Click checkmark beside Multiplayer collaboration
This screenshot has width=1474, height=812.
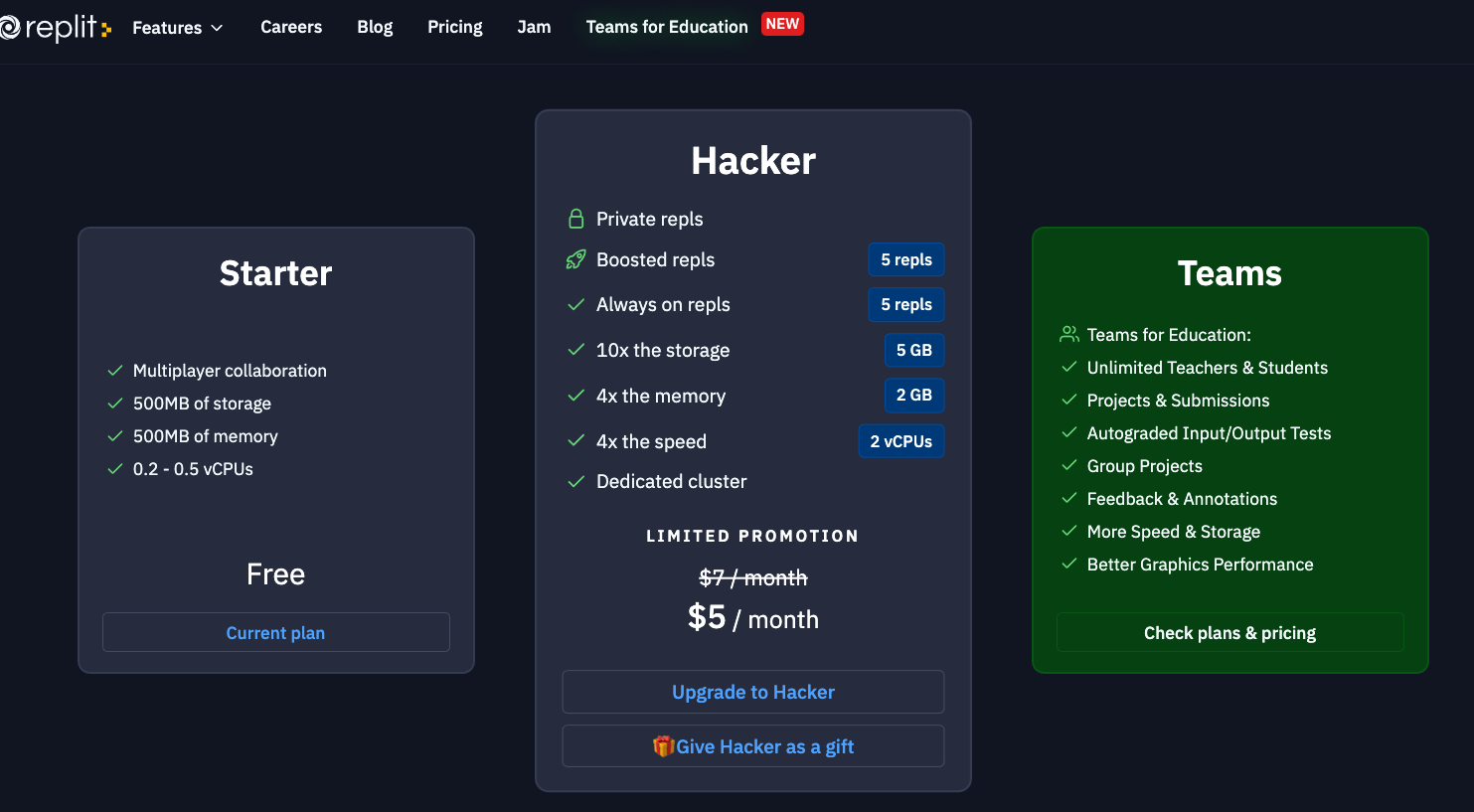pyautogui.click(x=115, y=370)
